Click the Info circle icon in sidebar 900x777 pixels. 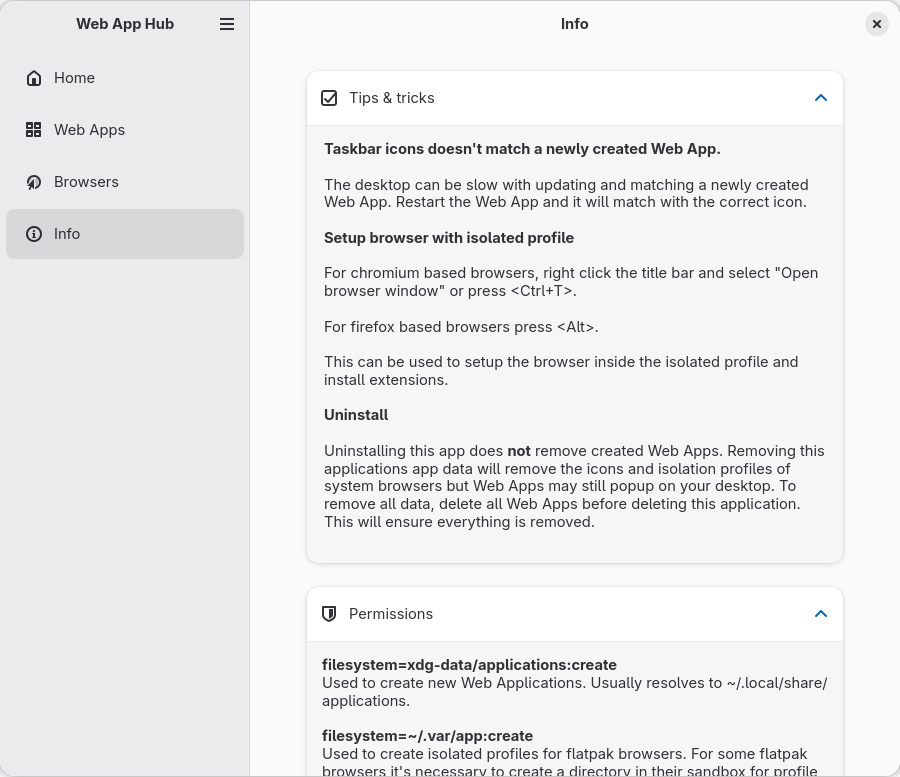[34, 234]
